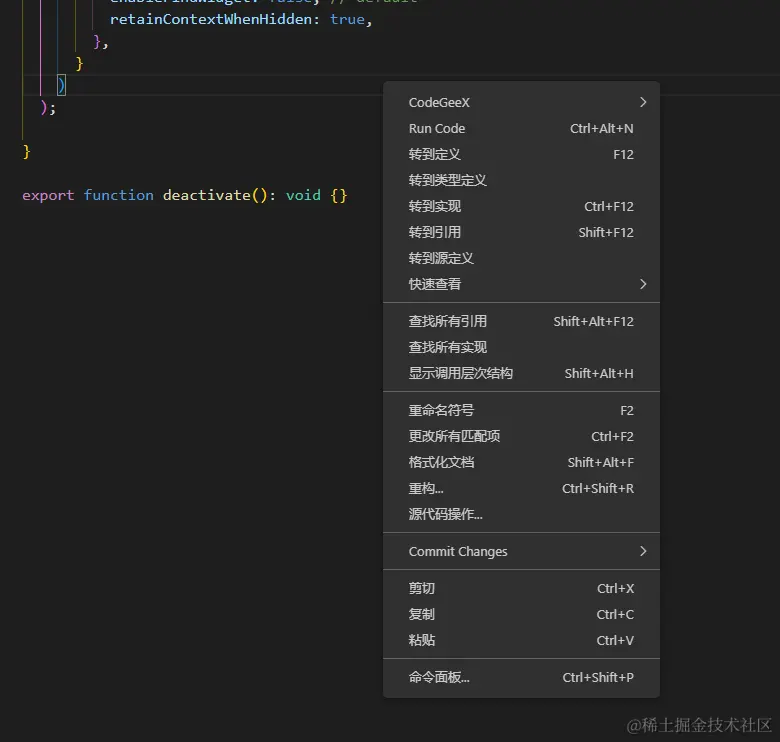The height and width of the screenshot is (742, 780).
Task: Choose 重命名符号 menu entry
Action: [521, 410]
